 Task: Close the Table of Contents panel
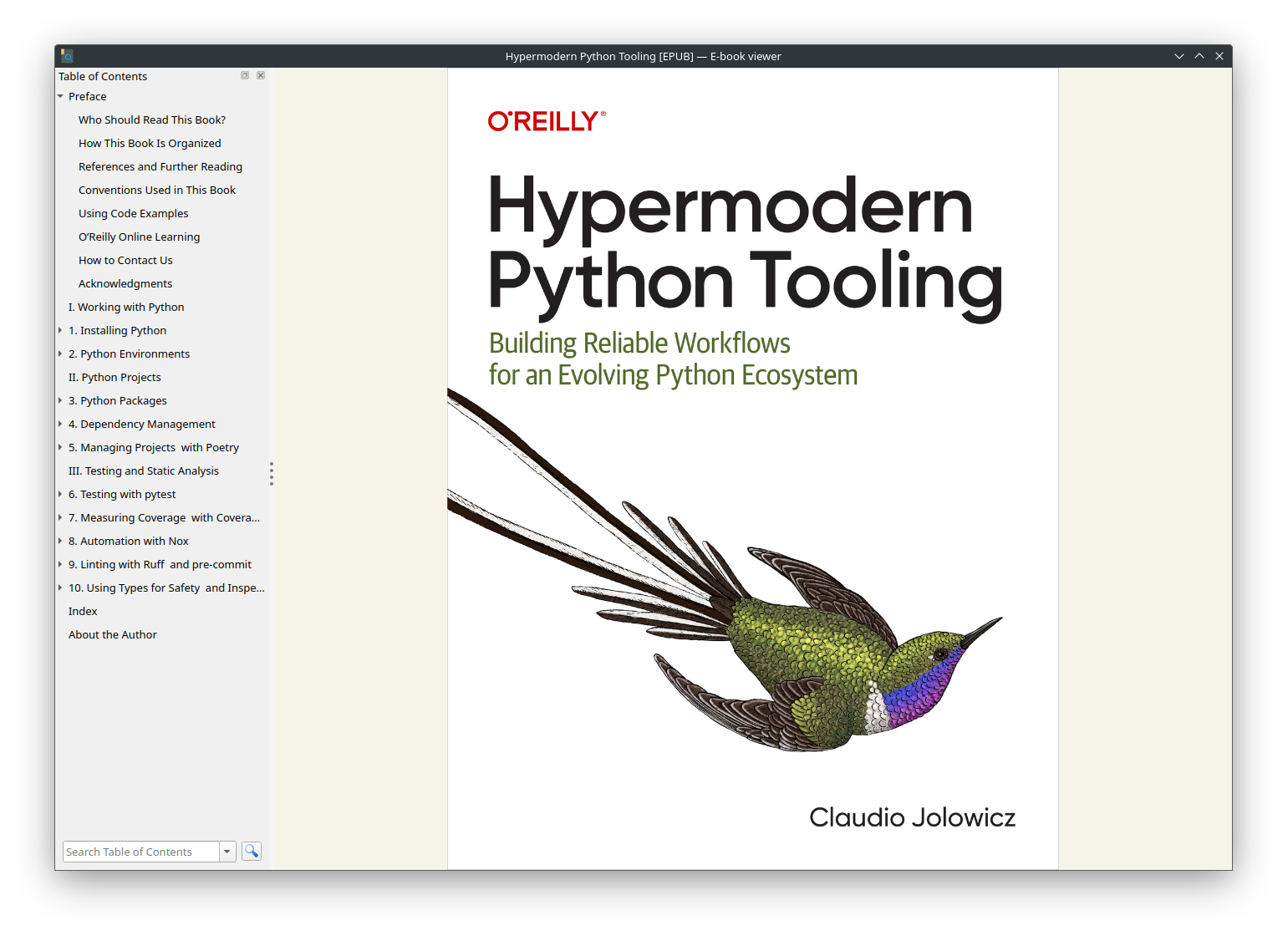click(x=261, y=75)
